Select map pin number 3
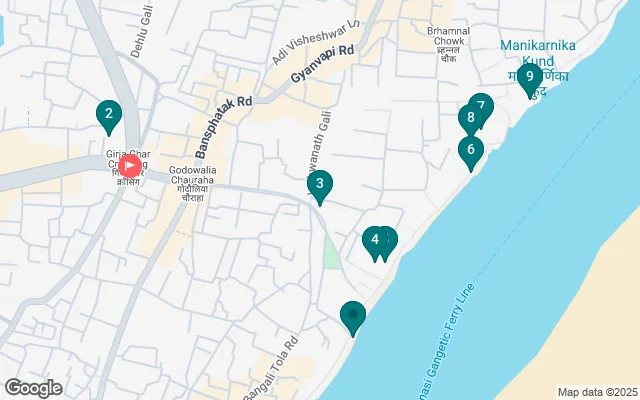This screenshot has width=640, height=400. (x=320, y=187)
